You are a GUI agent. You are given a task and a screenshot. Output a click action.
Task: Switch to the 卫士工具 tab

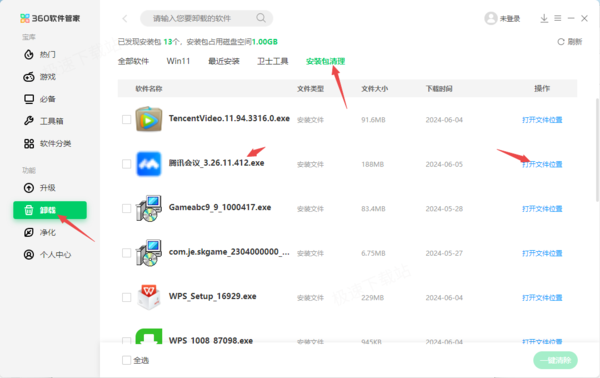pos(272,61)
